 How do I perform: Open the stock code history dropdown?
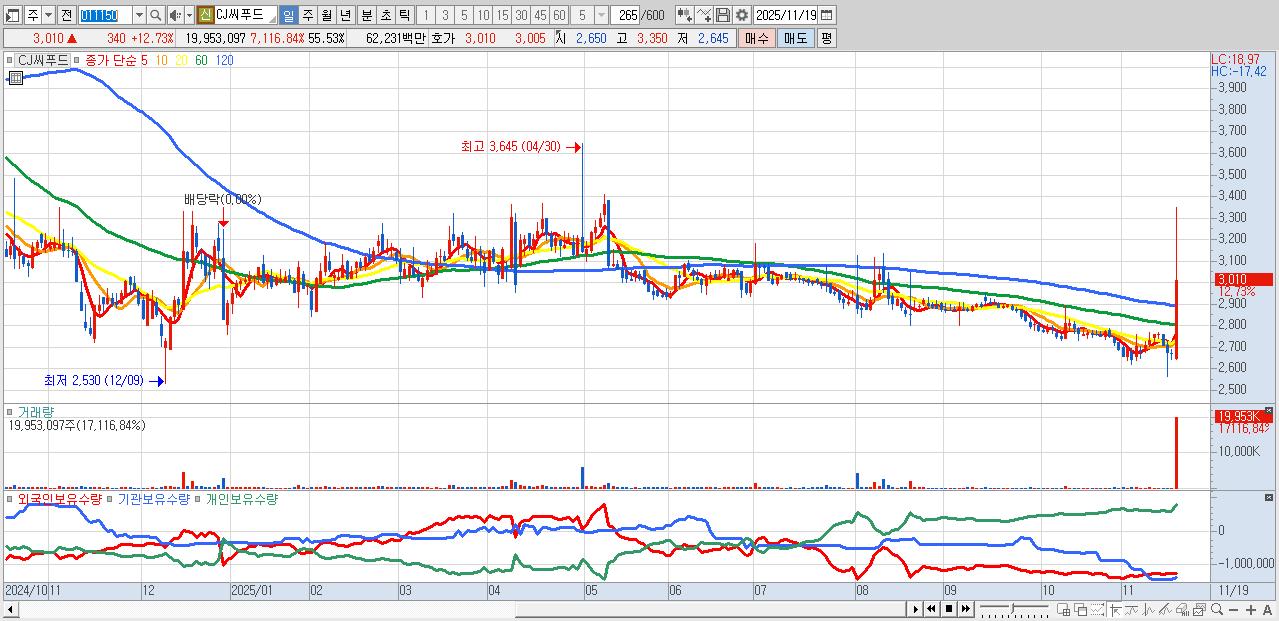tap(139, 15)
